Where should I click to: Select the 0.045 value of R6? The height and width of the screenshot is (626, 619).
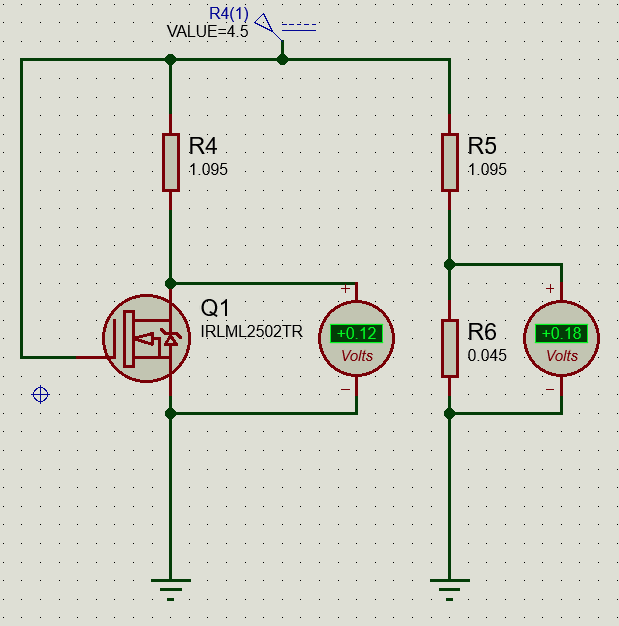(487, 354)
